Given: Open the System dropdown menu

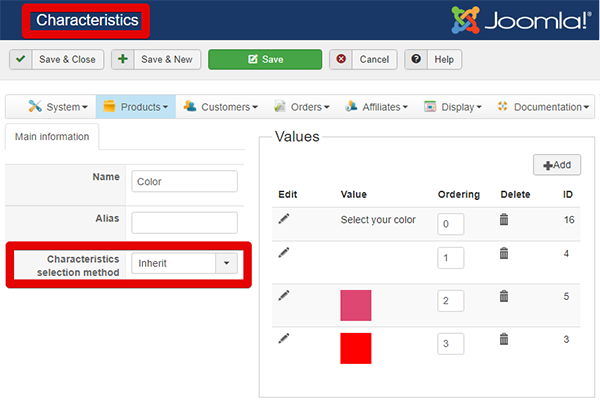Looking at the screenshot, I should click(x=58, y=107).
